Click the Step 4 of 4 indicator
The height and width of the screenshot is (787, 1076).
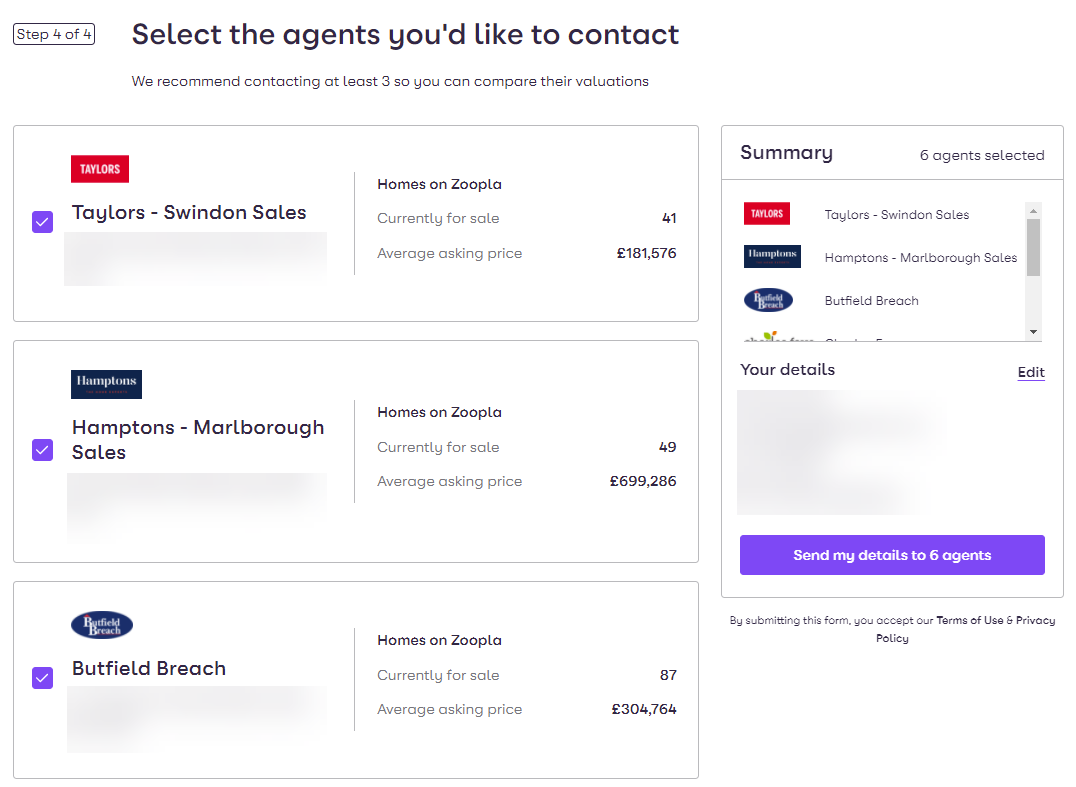pos(54,34)
